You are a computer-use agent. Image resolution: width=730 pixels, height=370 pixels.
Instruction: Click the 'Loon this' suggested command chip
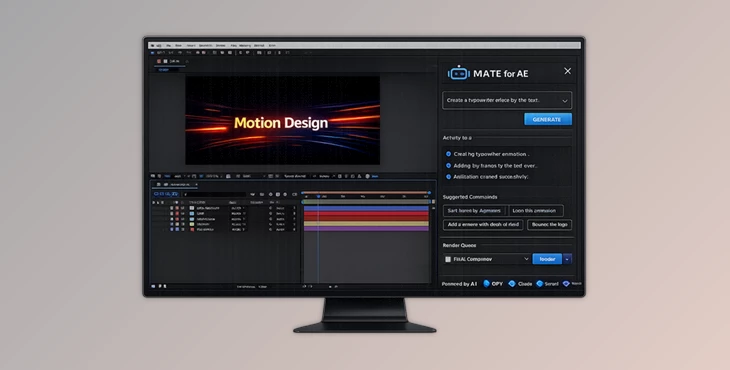[536, 210]
